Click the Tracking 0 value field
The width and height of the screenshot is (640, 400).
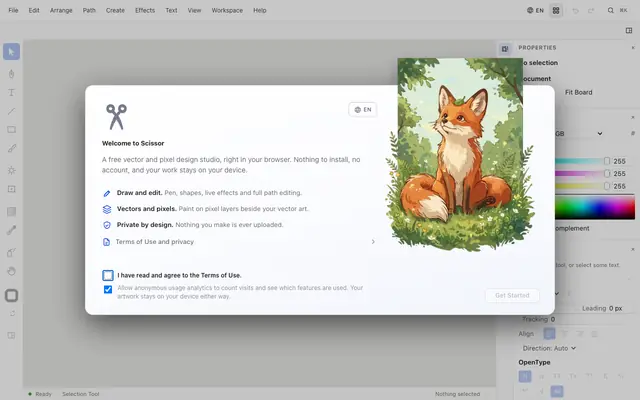(553, 319)
